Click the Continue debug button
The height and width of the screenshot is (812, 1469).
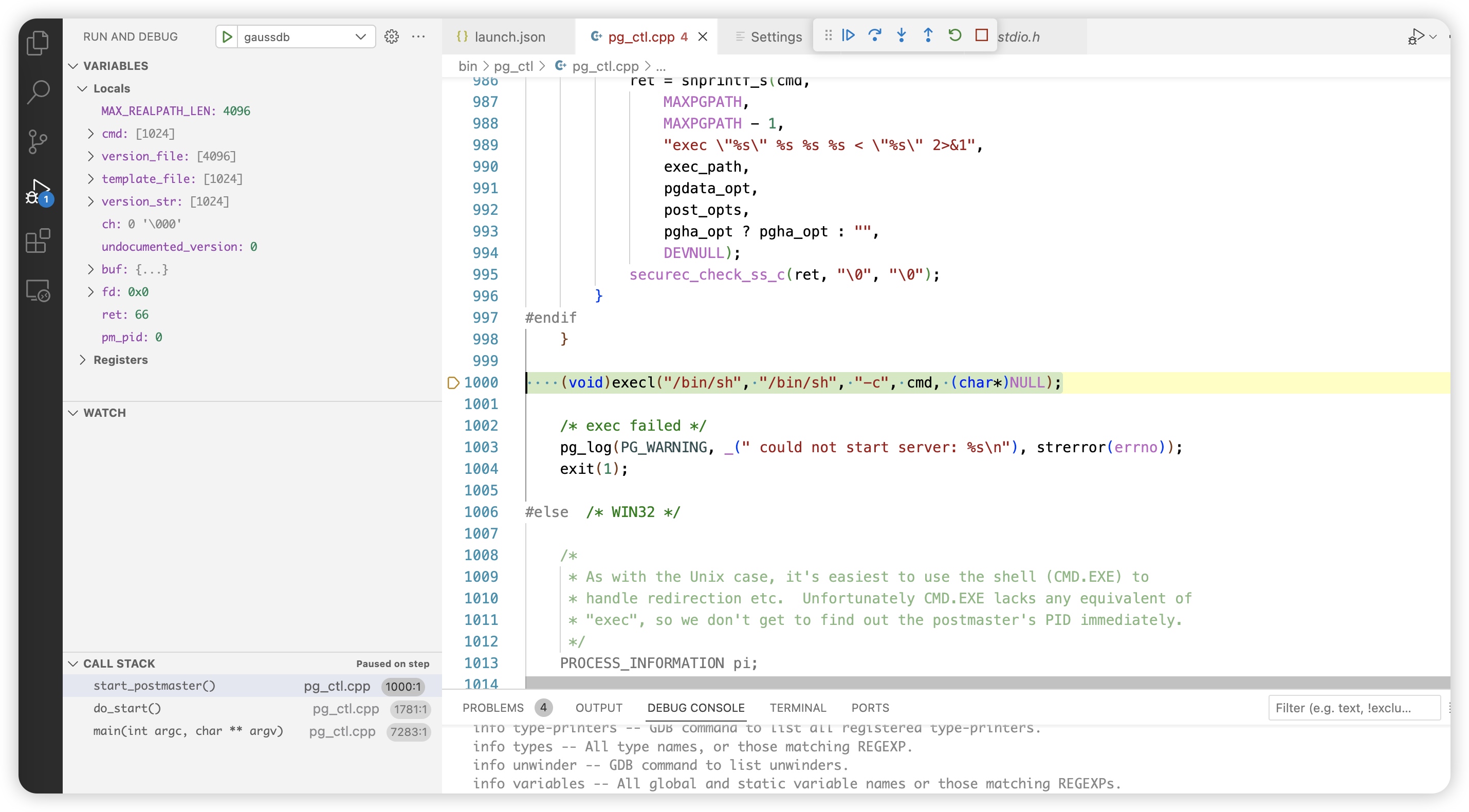(848, 35)
